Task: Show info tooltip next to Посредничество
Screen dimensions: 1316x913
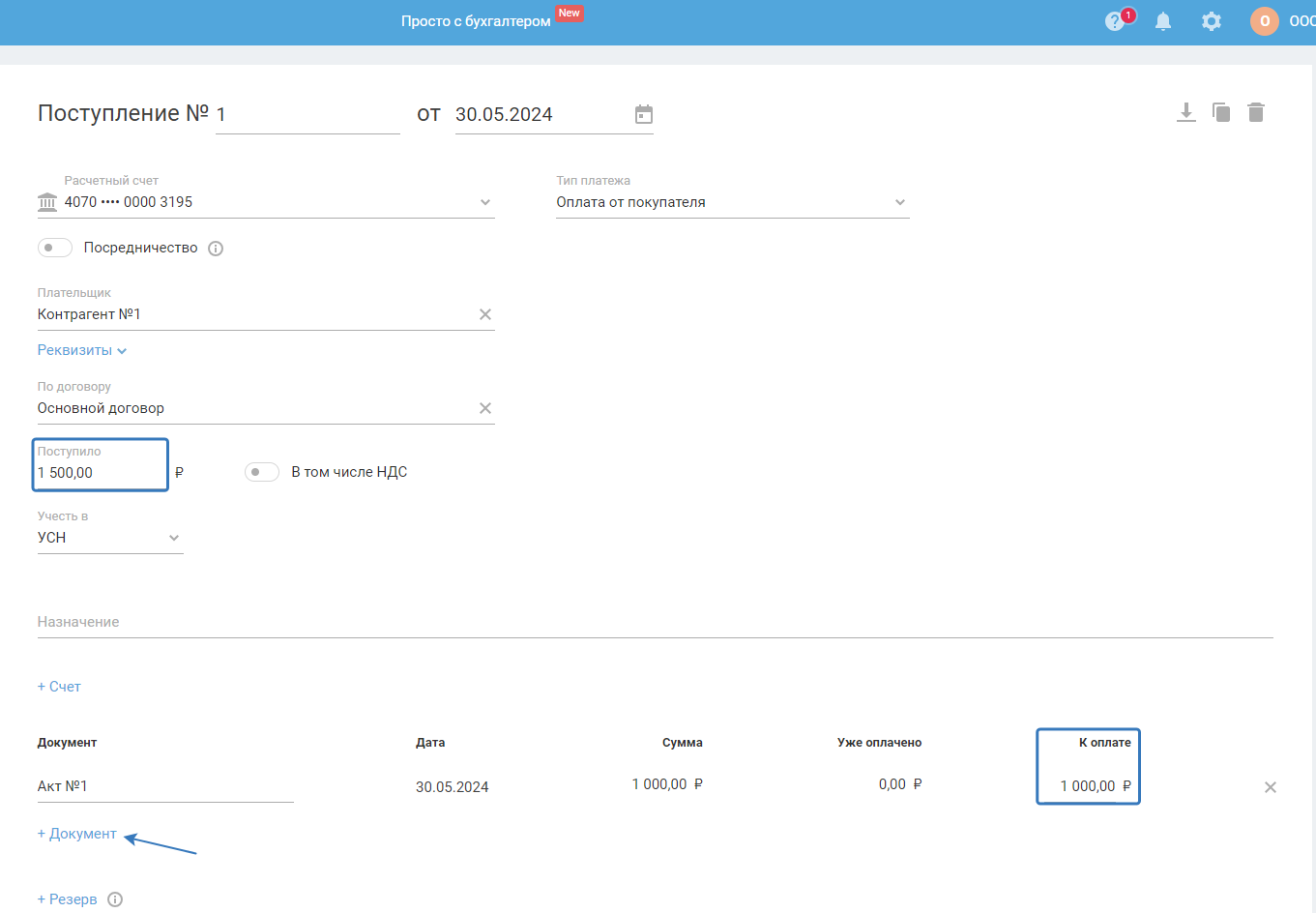Action: 216,249
